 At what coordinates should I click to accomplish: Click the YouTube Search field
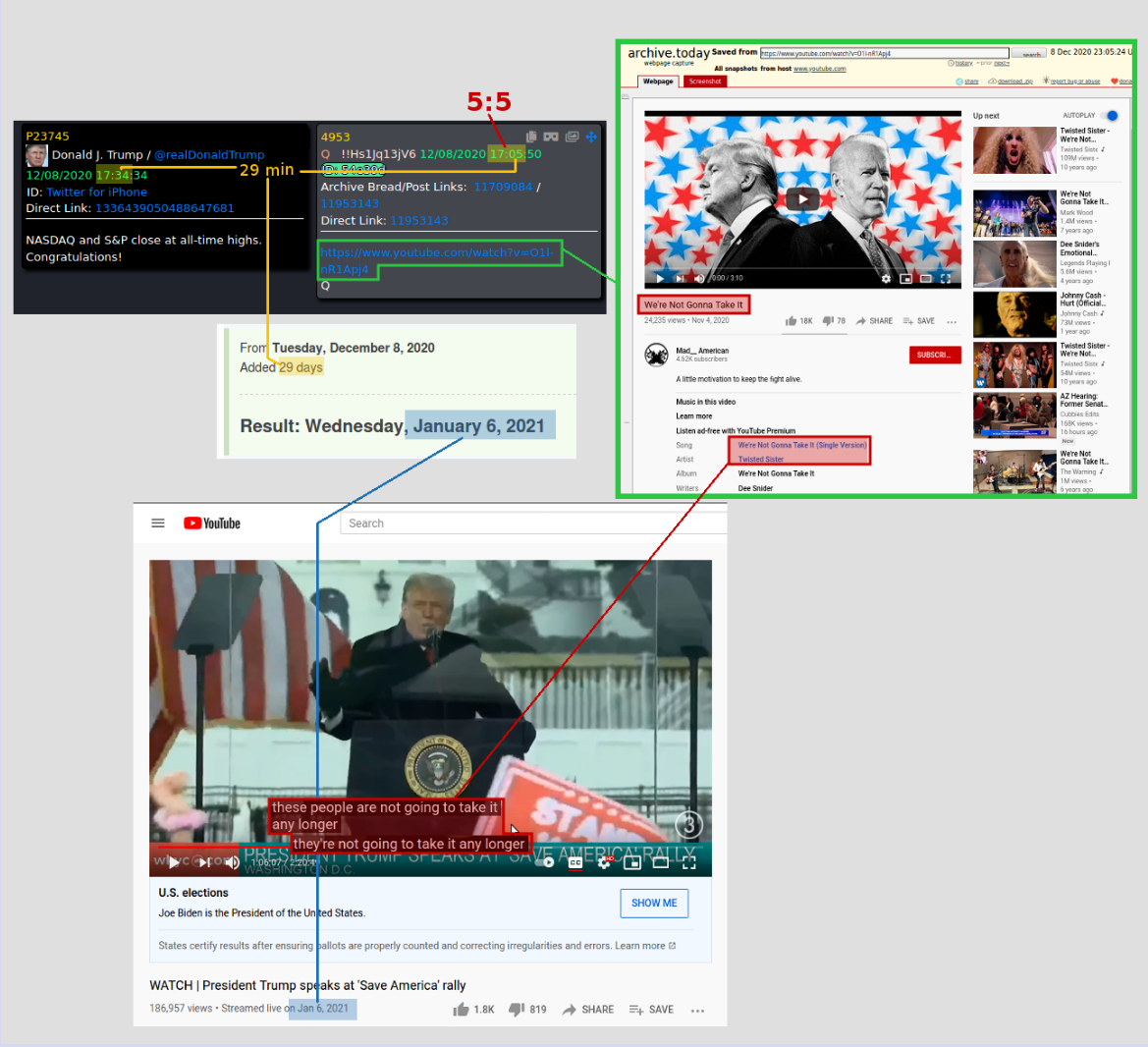(533, 523)
